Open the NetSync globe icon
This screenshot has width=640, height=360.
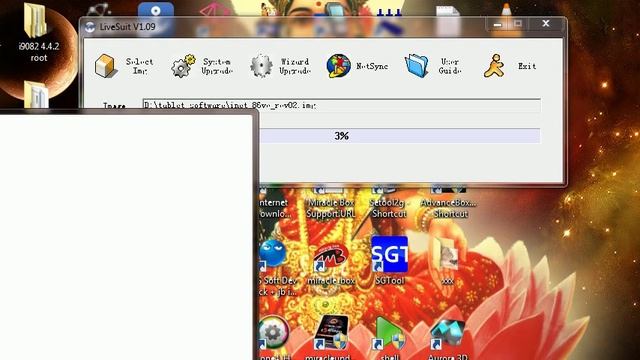(x=338, y=66)
